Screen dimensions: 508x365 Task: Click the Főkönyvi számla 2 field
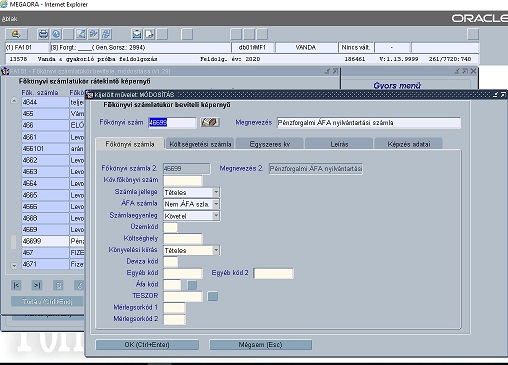click(187, 168)
